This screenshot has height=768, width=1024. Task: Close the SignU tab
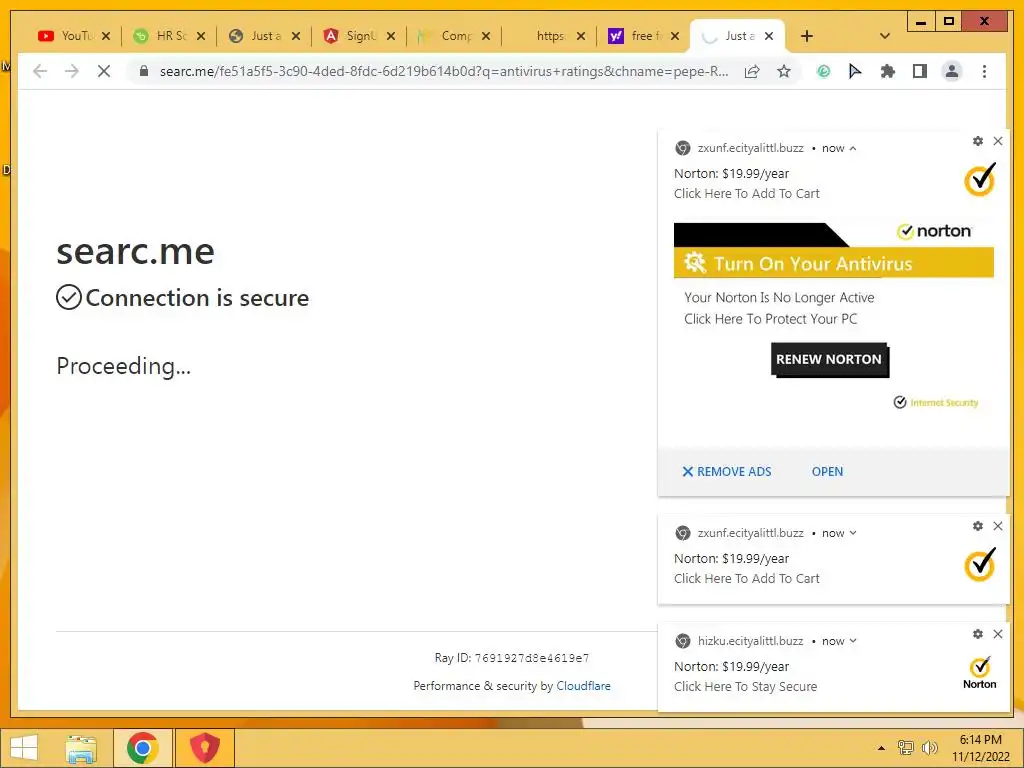[x=391, y=36]
